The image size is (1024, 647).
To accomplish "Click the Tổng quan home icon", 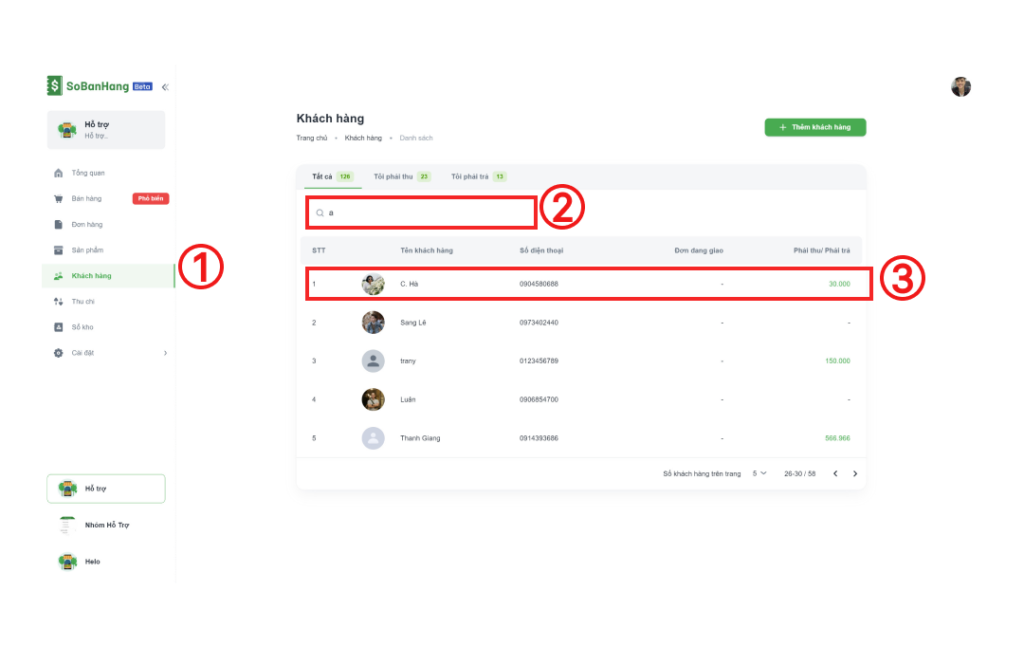I will (x=59, y=173).
